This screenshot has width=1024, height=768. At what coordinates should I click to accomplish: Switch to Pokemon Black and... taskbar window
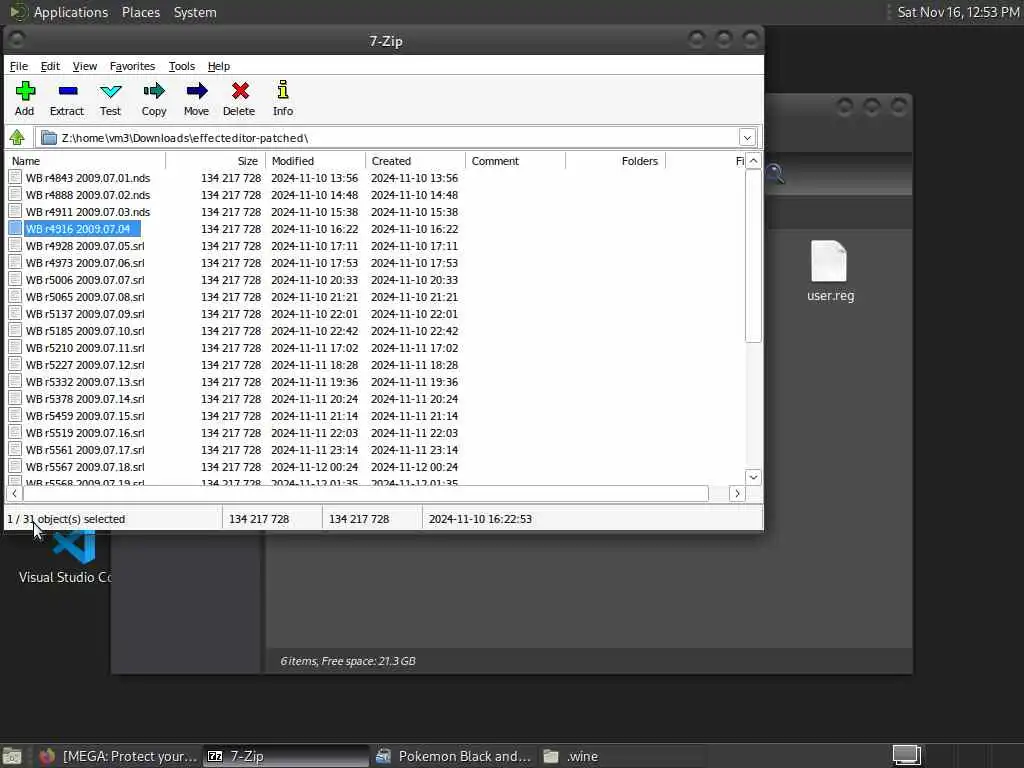pos(454,756)
